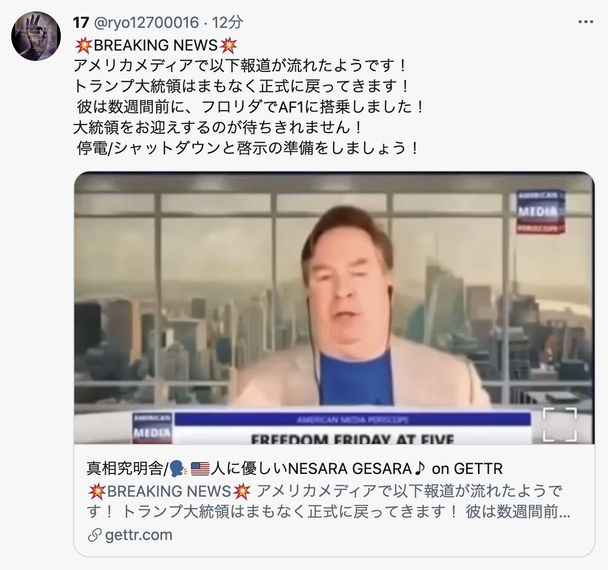Screen dimensions: 608x570
Task: Expand video using the fullscreen bracket icon
Action: tap(560, 424)
